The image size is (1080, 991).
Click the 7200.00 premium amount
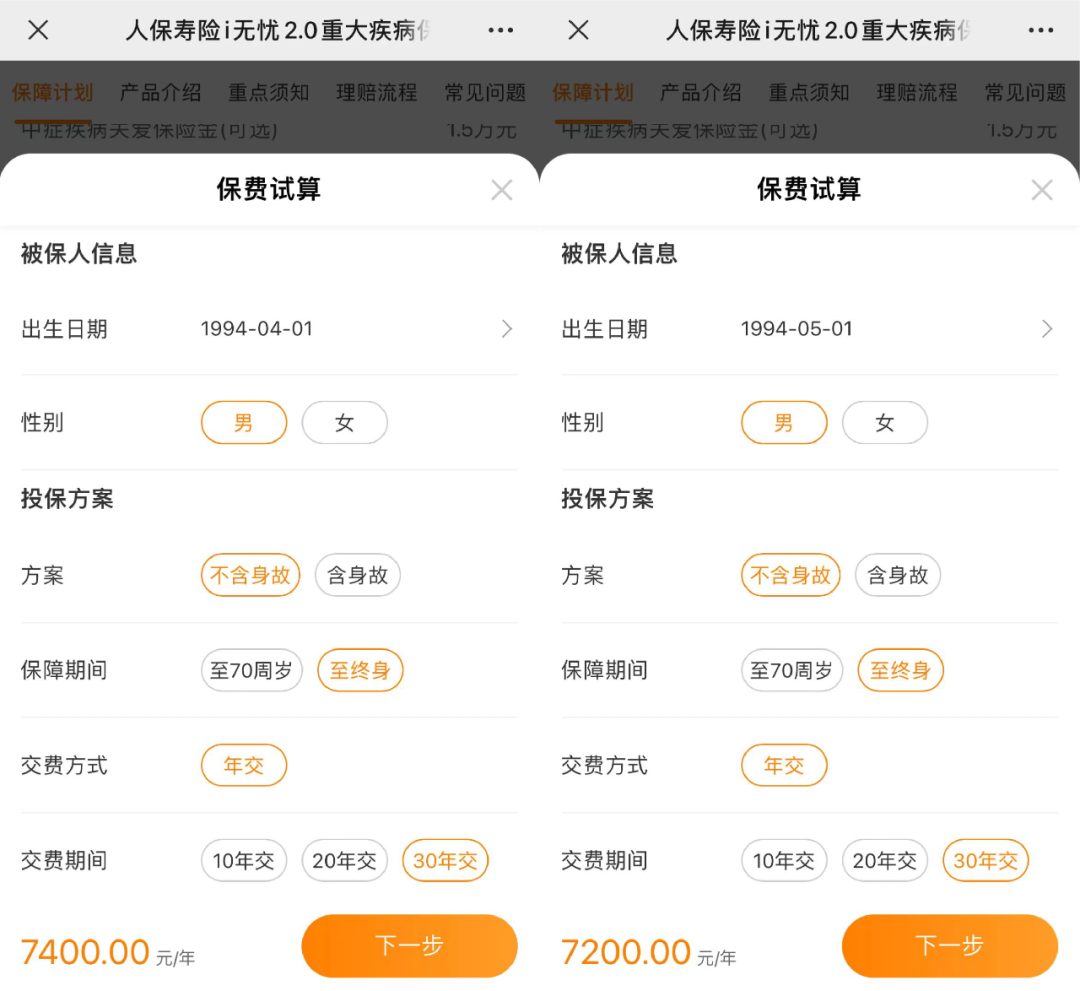pyautogui.click(x=625, y=952)
